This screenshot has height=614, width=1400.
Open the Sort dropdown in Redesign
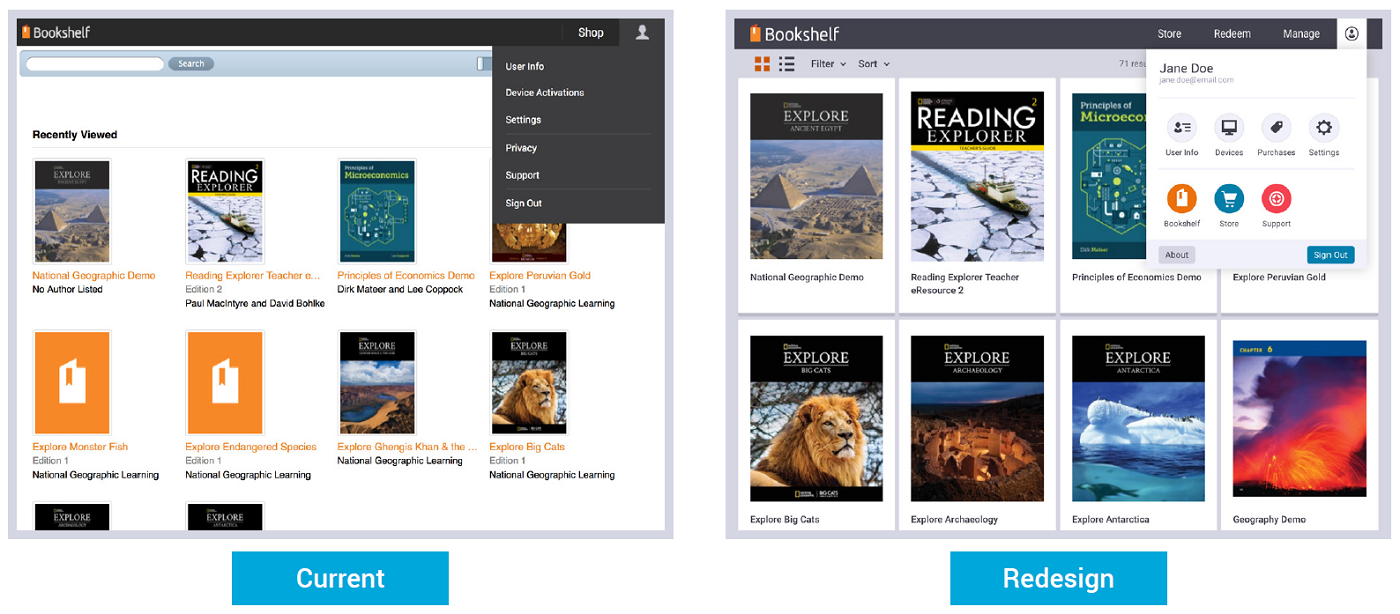(873, 64)
